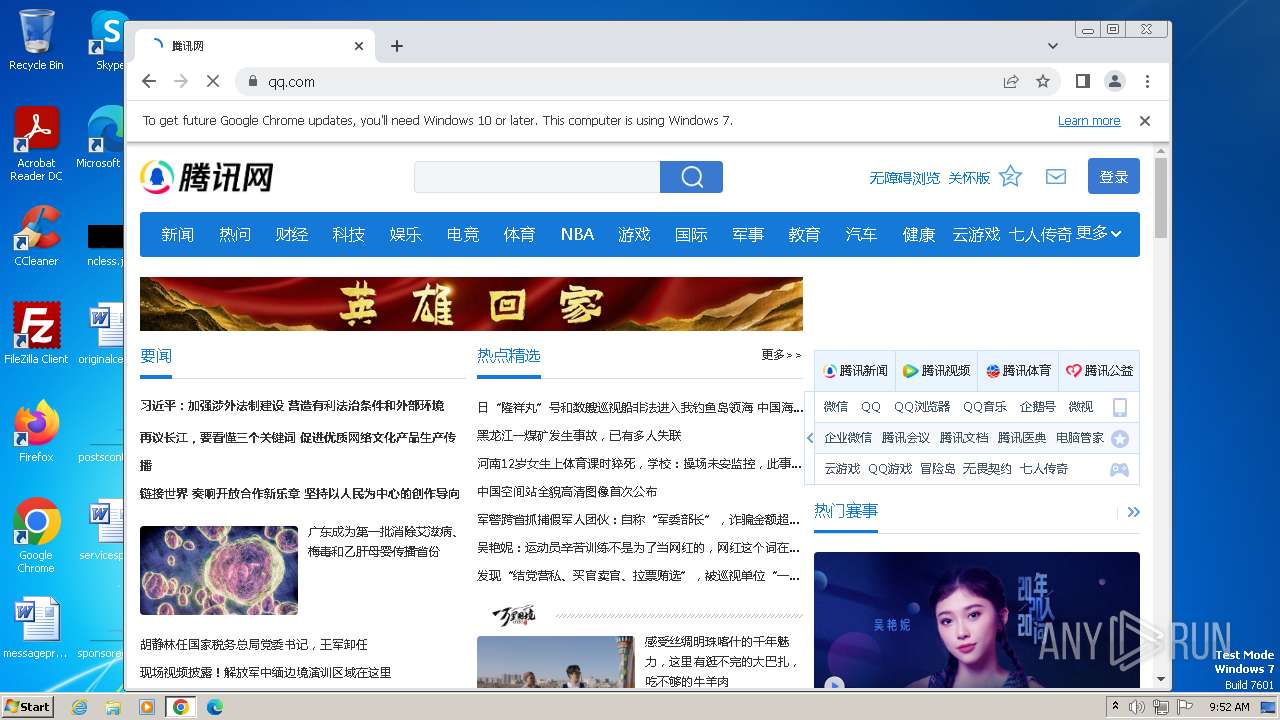
Task: Open File Explorer from the taskbar
Action: [x=113, y=707]
